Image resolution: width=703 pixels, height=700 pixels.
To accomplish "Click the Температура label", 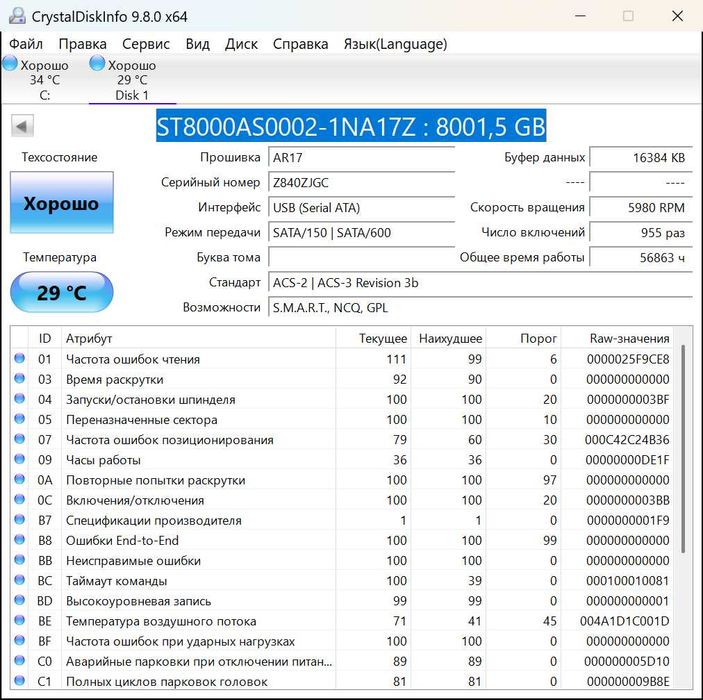I will 60,257.
